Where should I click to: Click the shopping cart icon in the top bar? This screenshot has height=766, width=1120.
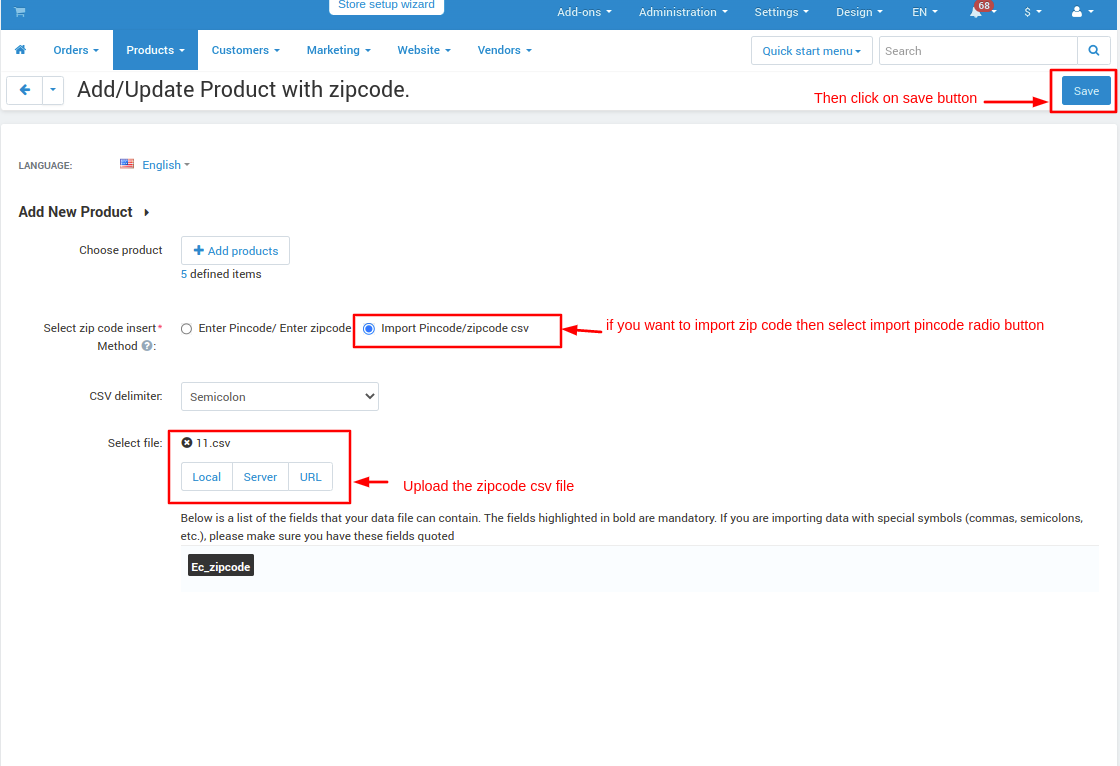pos(20,11)
